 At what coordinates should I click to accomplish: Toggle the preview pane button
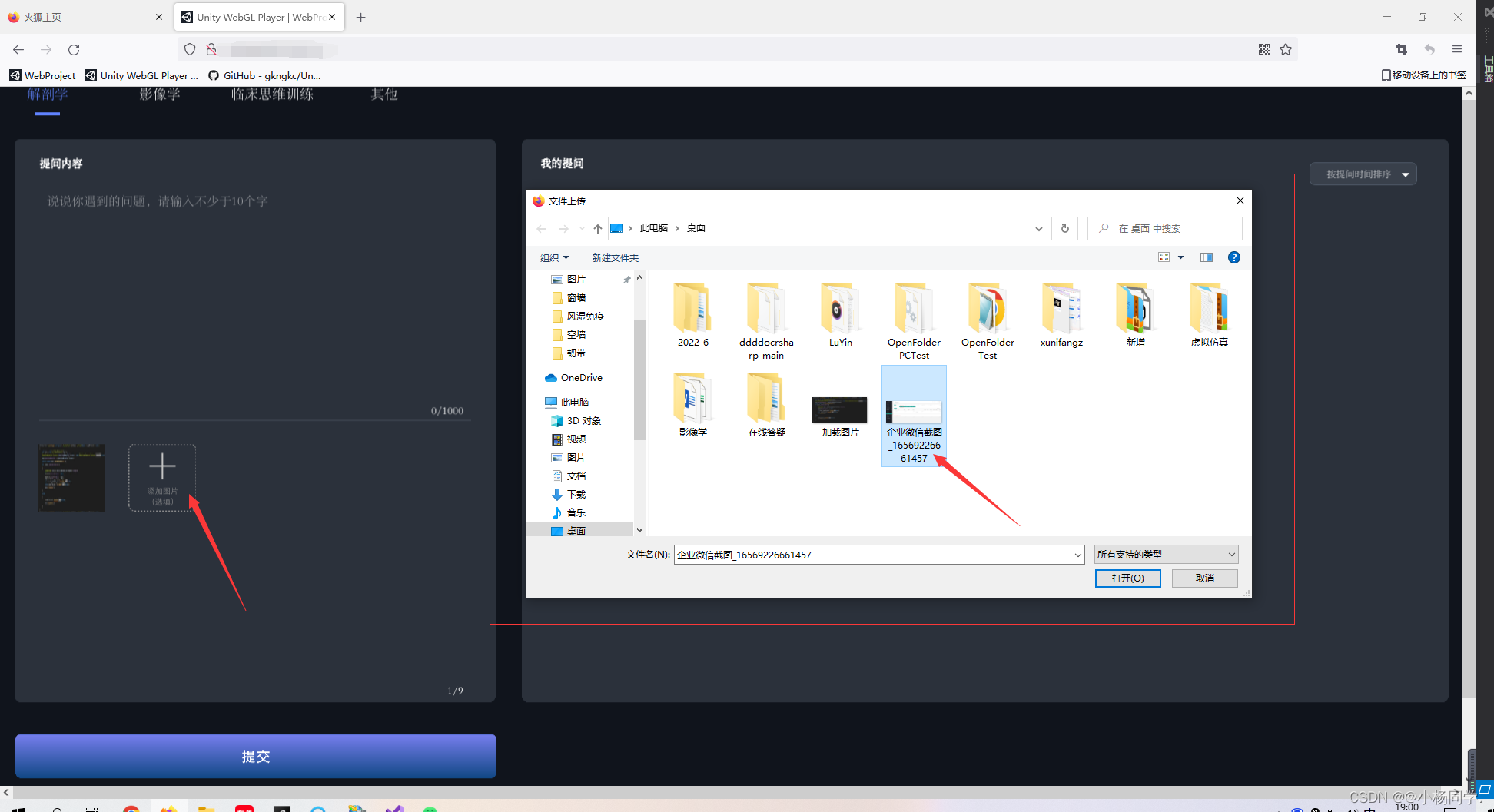click(x=1207, y=257)
